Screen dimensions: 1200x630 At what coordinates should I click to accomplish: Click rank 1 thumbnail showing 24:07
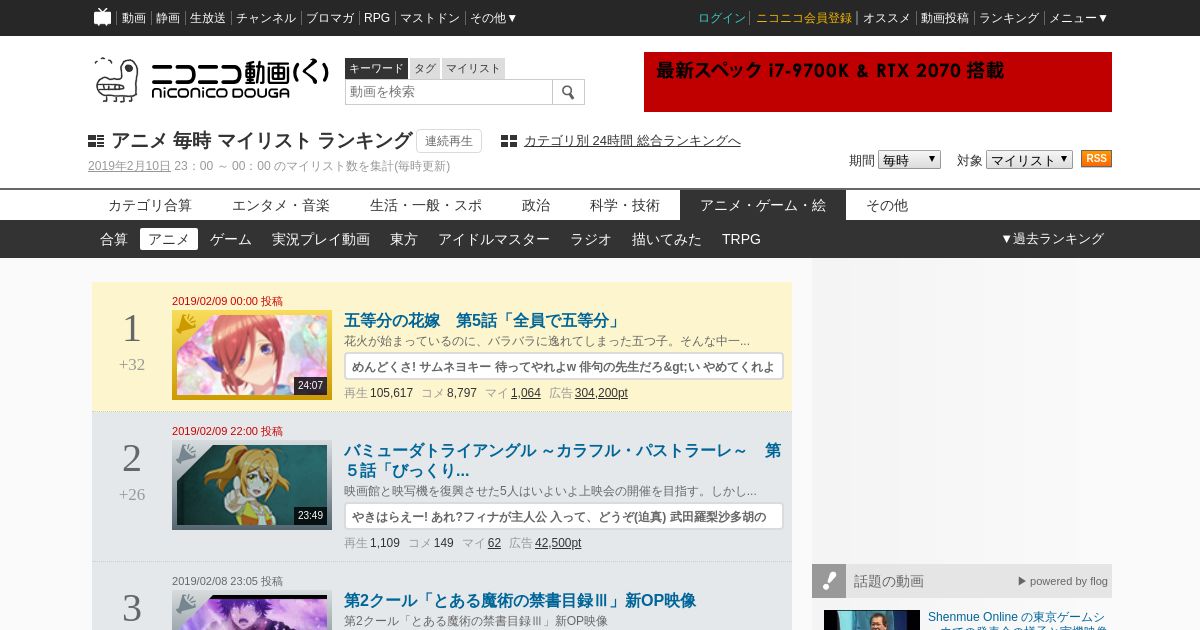click(x=252, y=355)
